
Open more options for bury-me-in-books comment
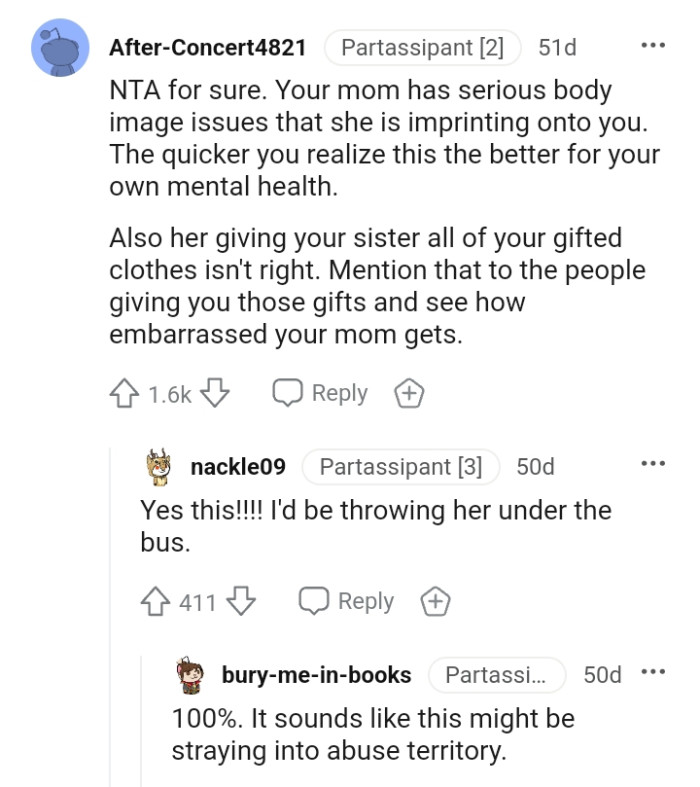pyautogui.click(x=653, y=674)
